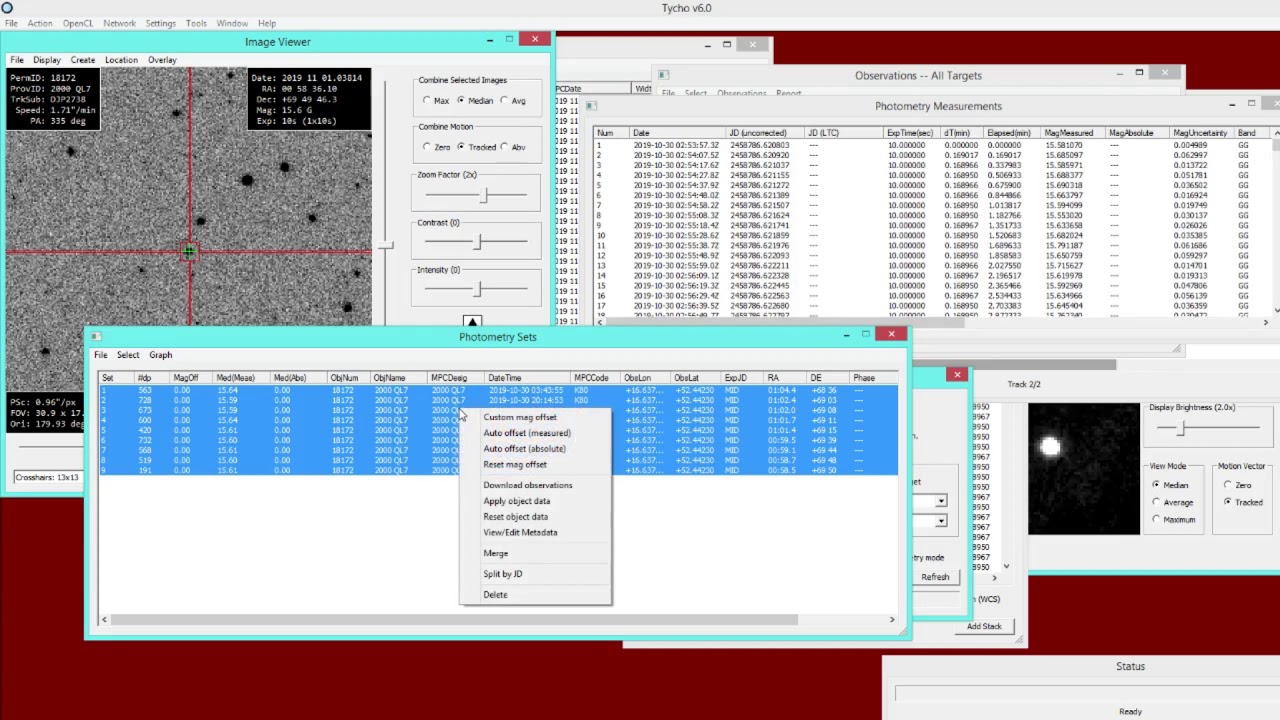Choose Custom mag offset from context menu
The width and height of the screenshot is (1280, 720).
[x=520, y=417]
